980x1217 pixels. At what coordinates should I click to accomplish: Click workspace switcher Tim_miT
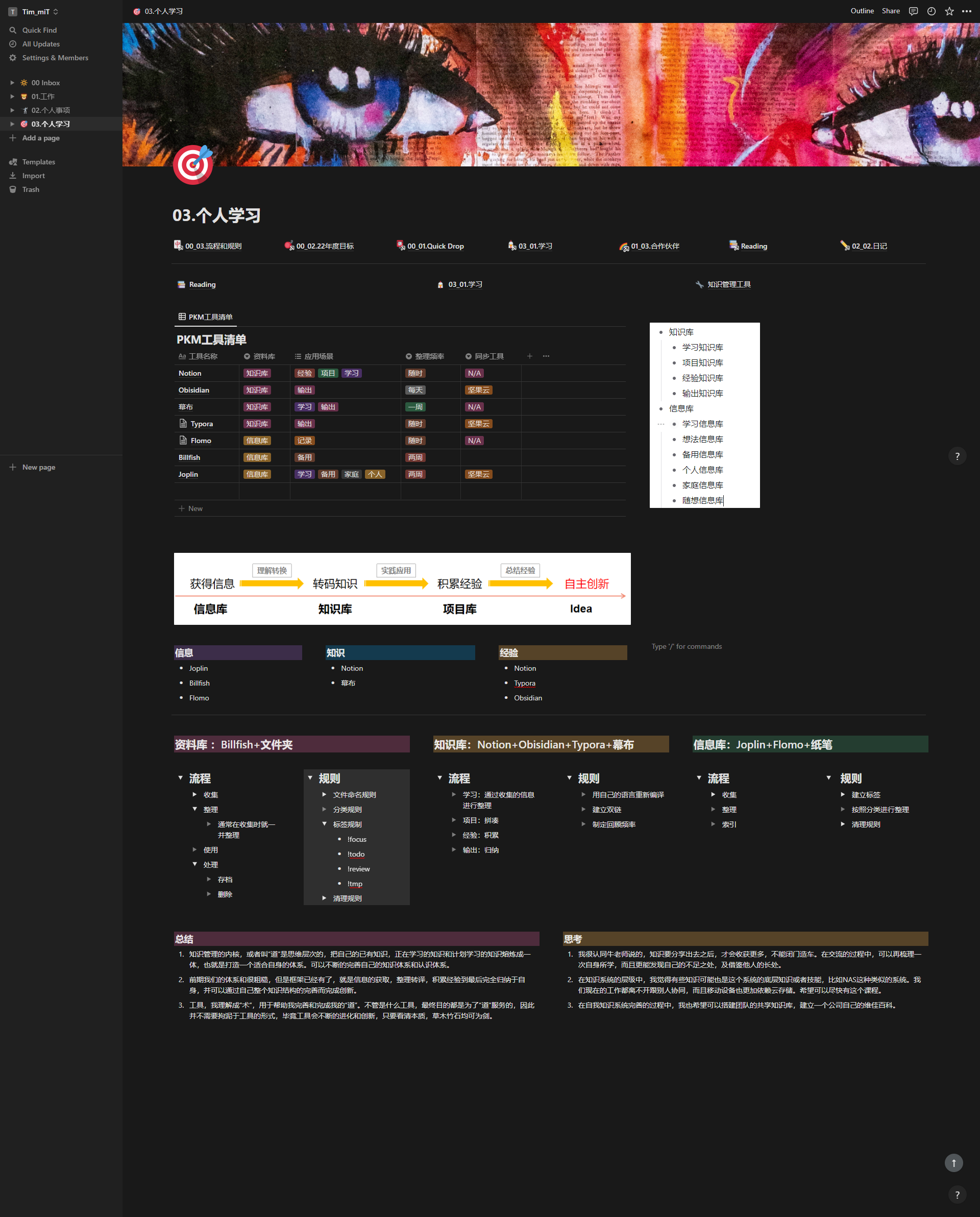[34, 11]
